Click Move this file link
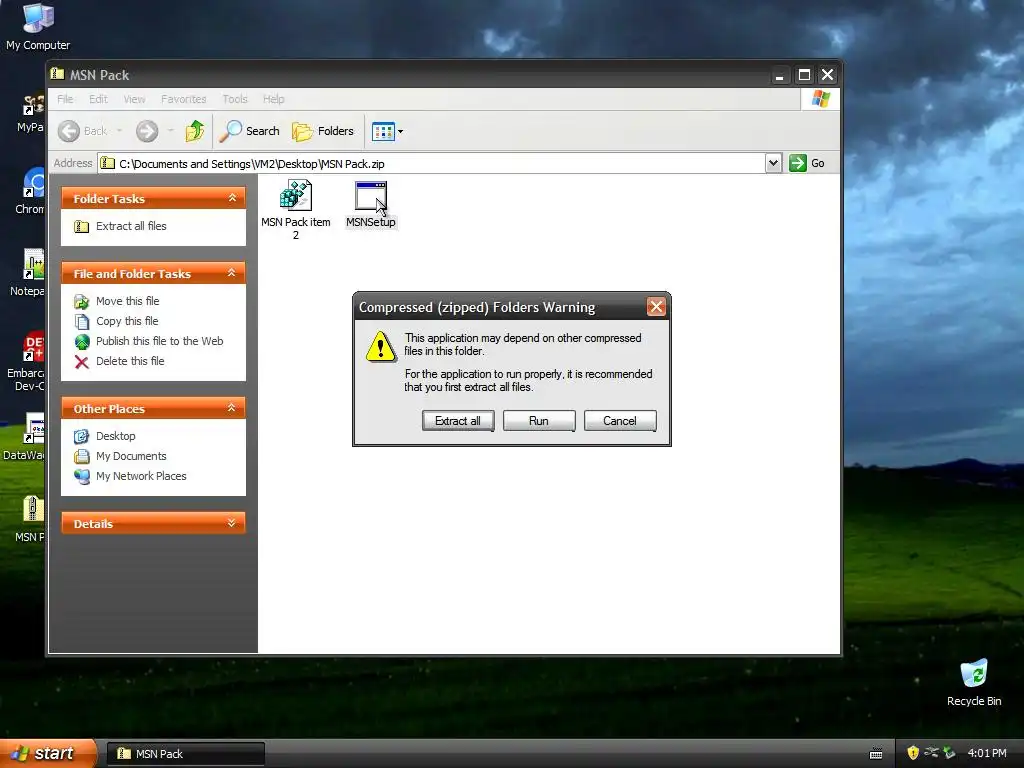Viewport: 1024px width, 768px height. [127, 301]
